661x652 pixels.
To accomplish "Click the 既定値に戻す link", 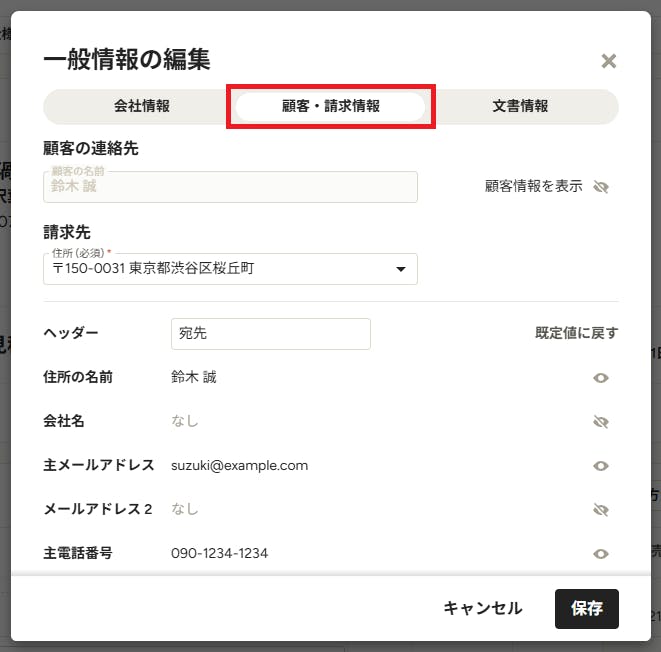I will [x=576, y=333].
